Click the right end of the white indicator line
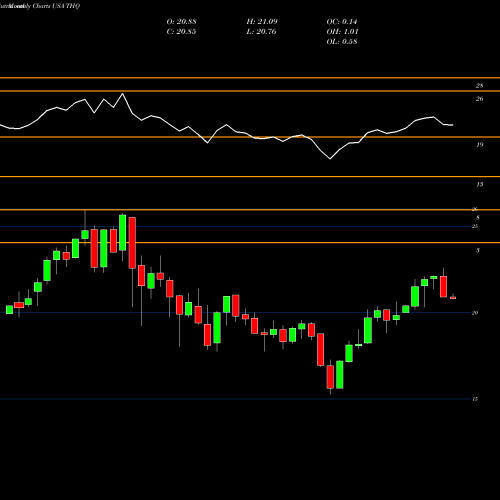This screenshot has height=500, width=500. point(452,125)
